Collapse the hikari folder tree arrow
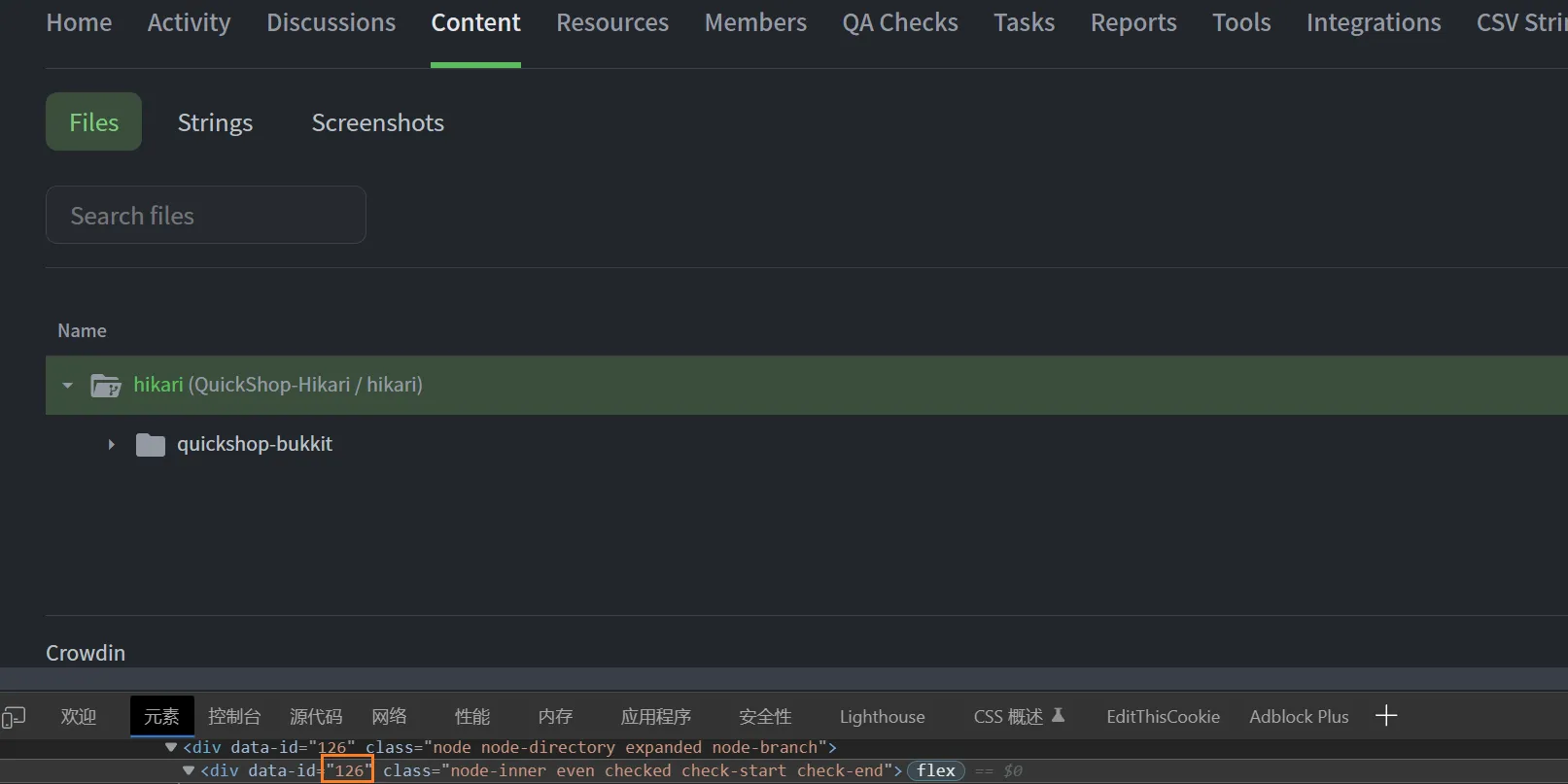1568x784 pixels. (x=67, y=386)
